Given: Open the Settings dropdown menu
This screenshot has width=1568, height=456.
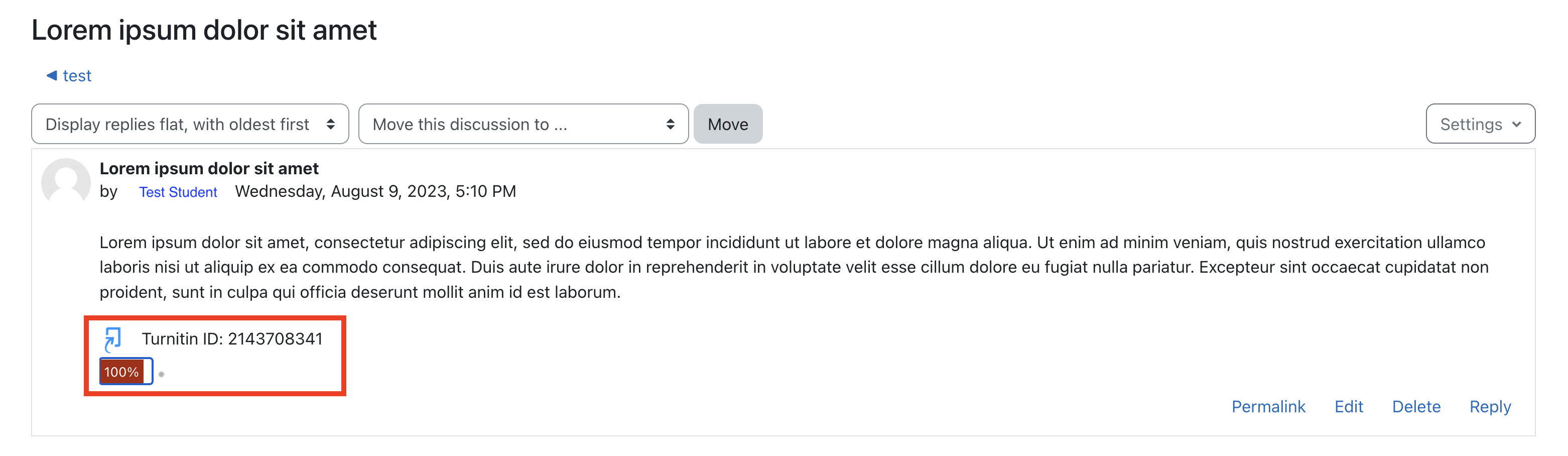Looking at the screenshot, I should [1480, 124].
